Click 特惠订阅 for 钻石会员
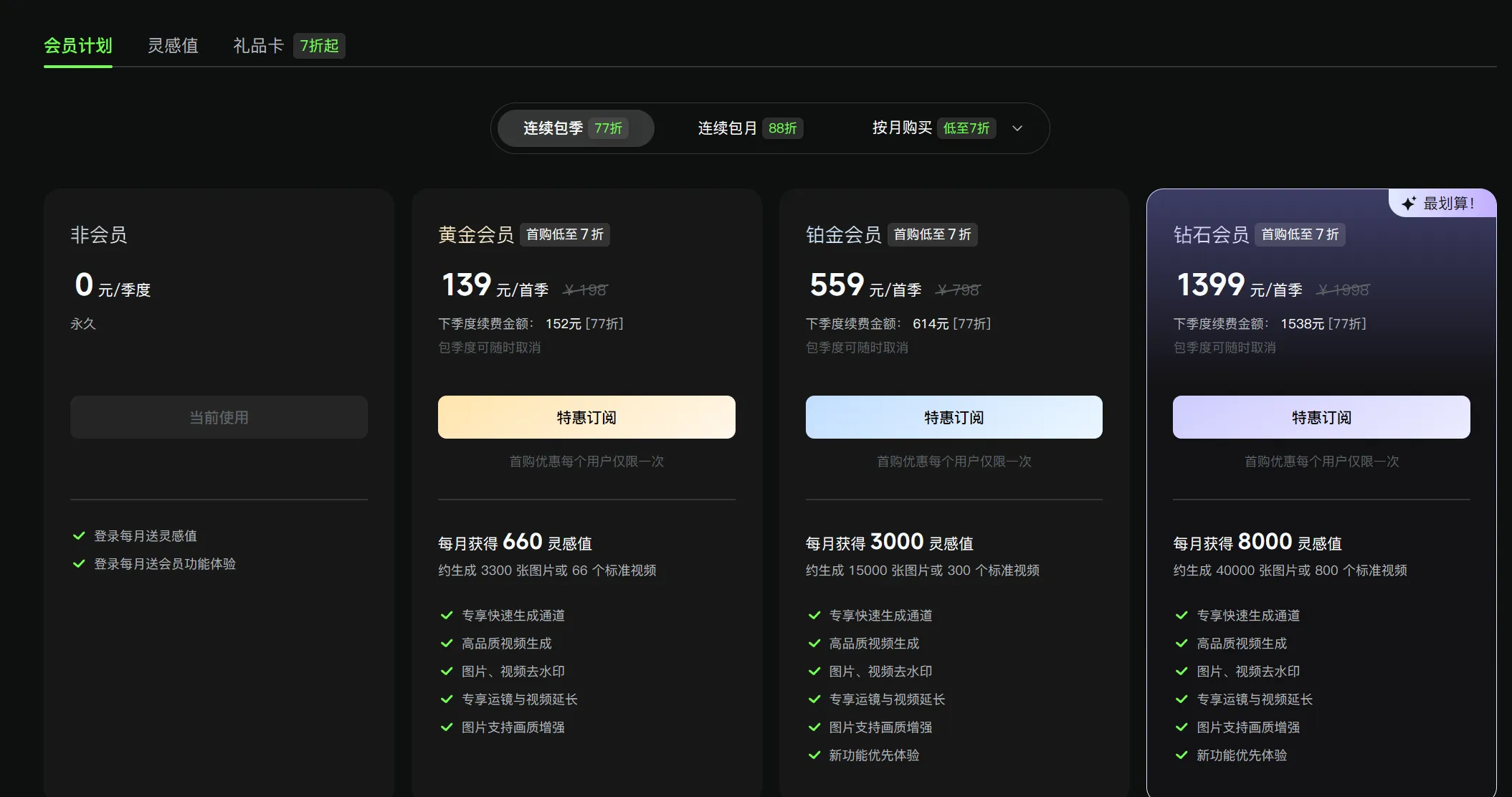 tap(1321, 417)
